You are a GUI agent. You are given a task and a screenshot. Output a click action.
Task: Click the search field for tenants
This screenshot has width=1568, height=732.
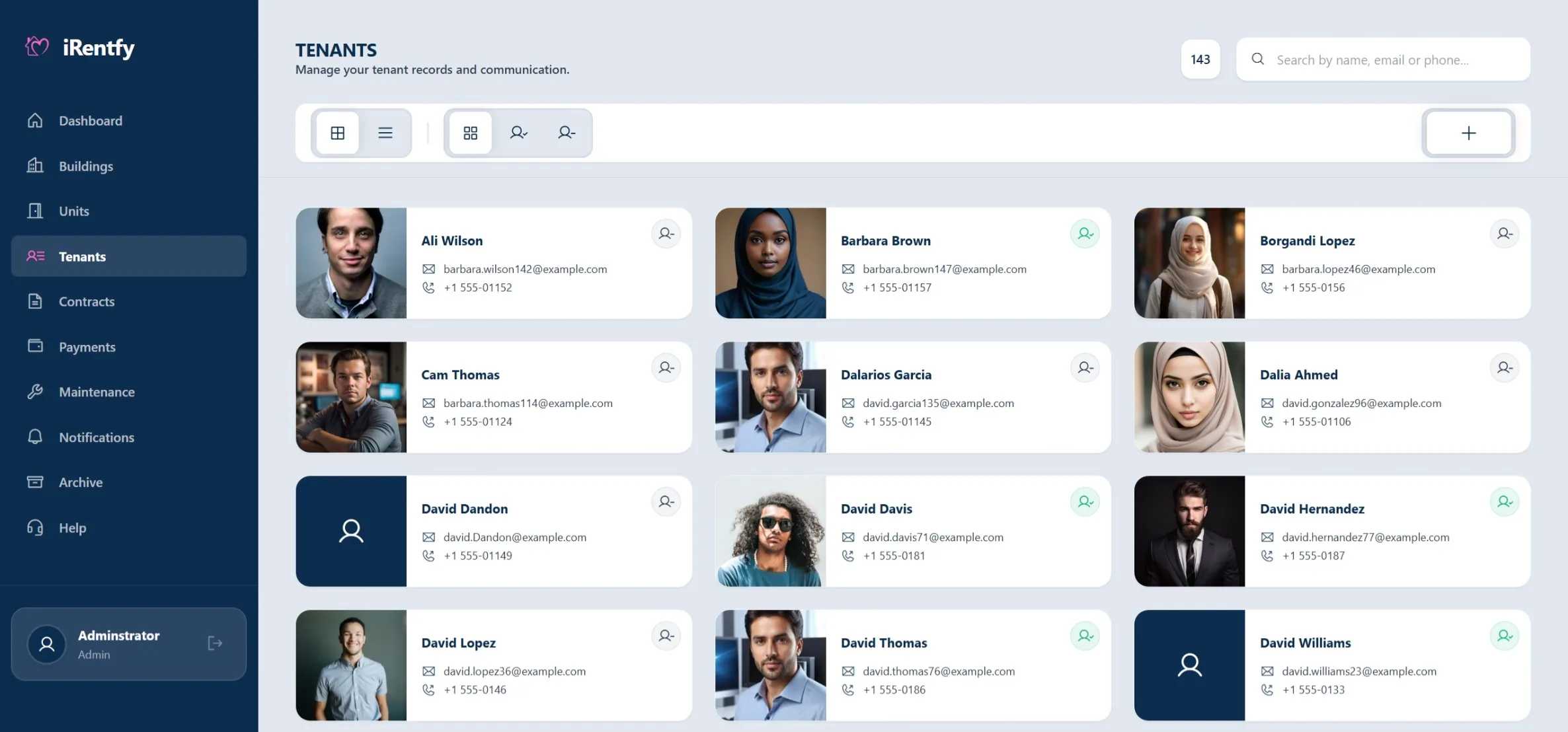pyautogui.click(x=1383, y=59)
